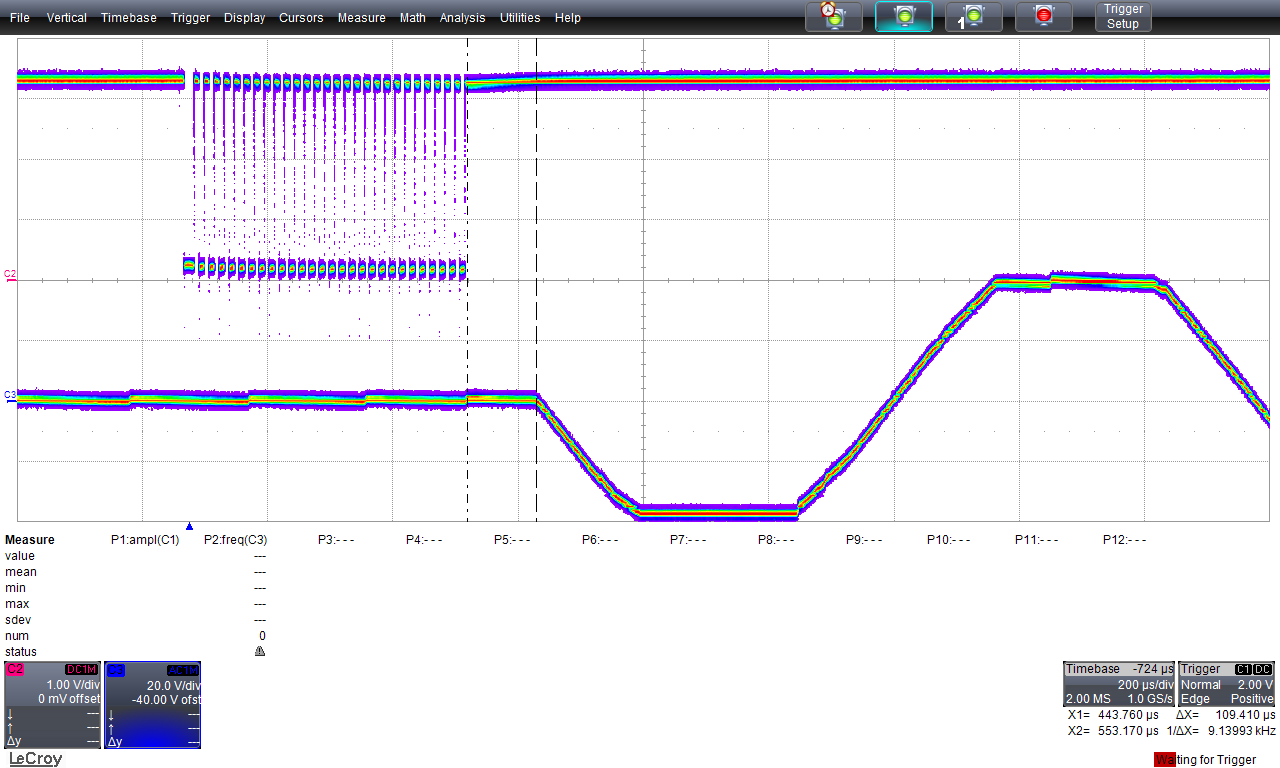Open the Analysis menu
The image size is (1280, 768).
coord(462,18)
